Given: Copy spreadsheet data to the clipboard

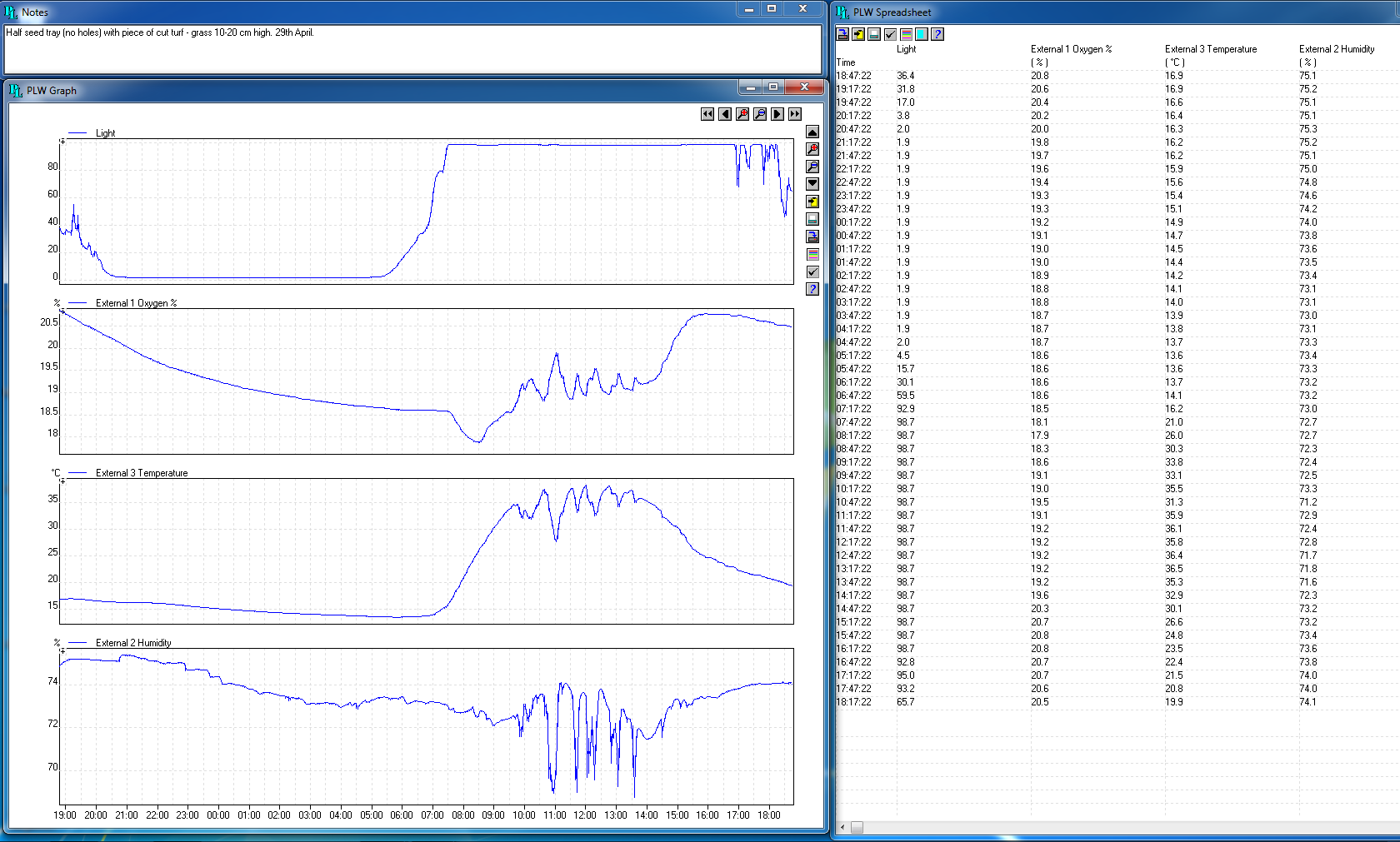Looking at the screenshot, I should [858, 34].
